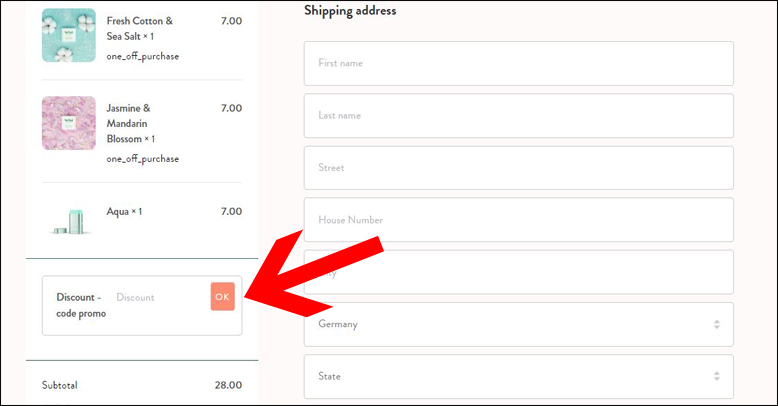
Task: Select the Jasmine & Mandarin Blossom item name
Action: [130, 123]
